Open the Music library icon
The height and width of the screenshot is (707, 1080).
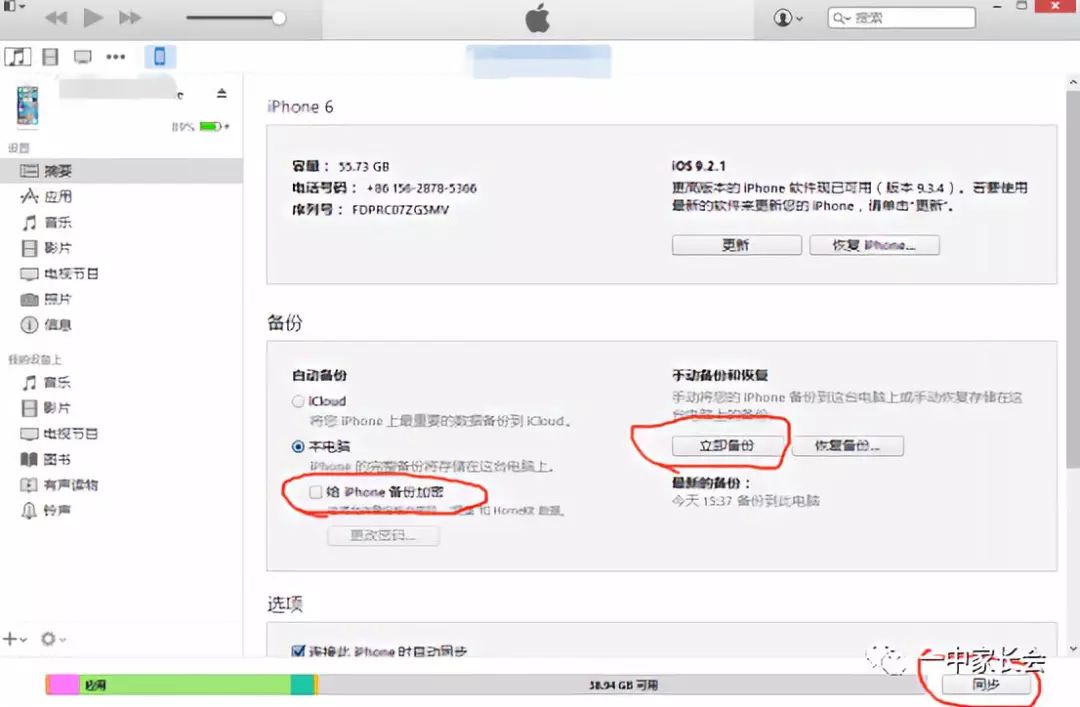click(x=18, y=57)
